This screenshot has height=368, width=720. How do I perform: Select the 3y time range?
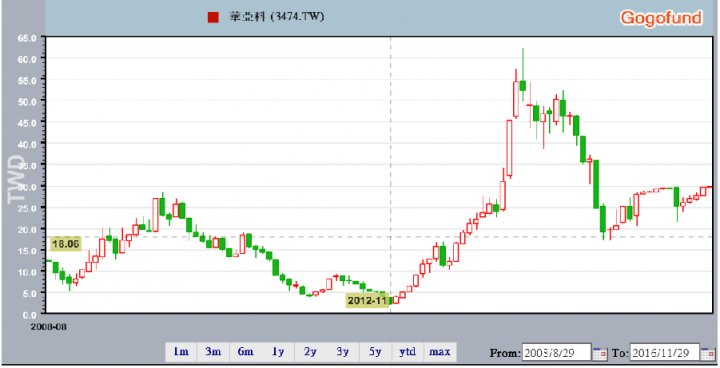(343, 352)
